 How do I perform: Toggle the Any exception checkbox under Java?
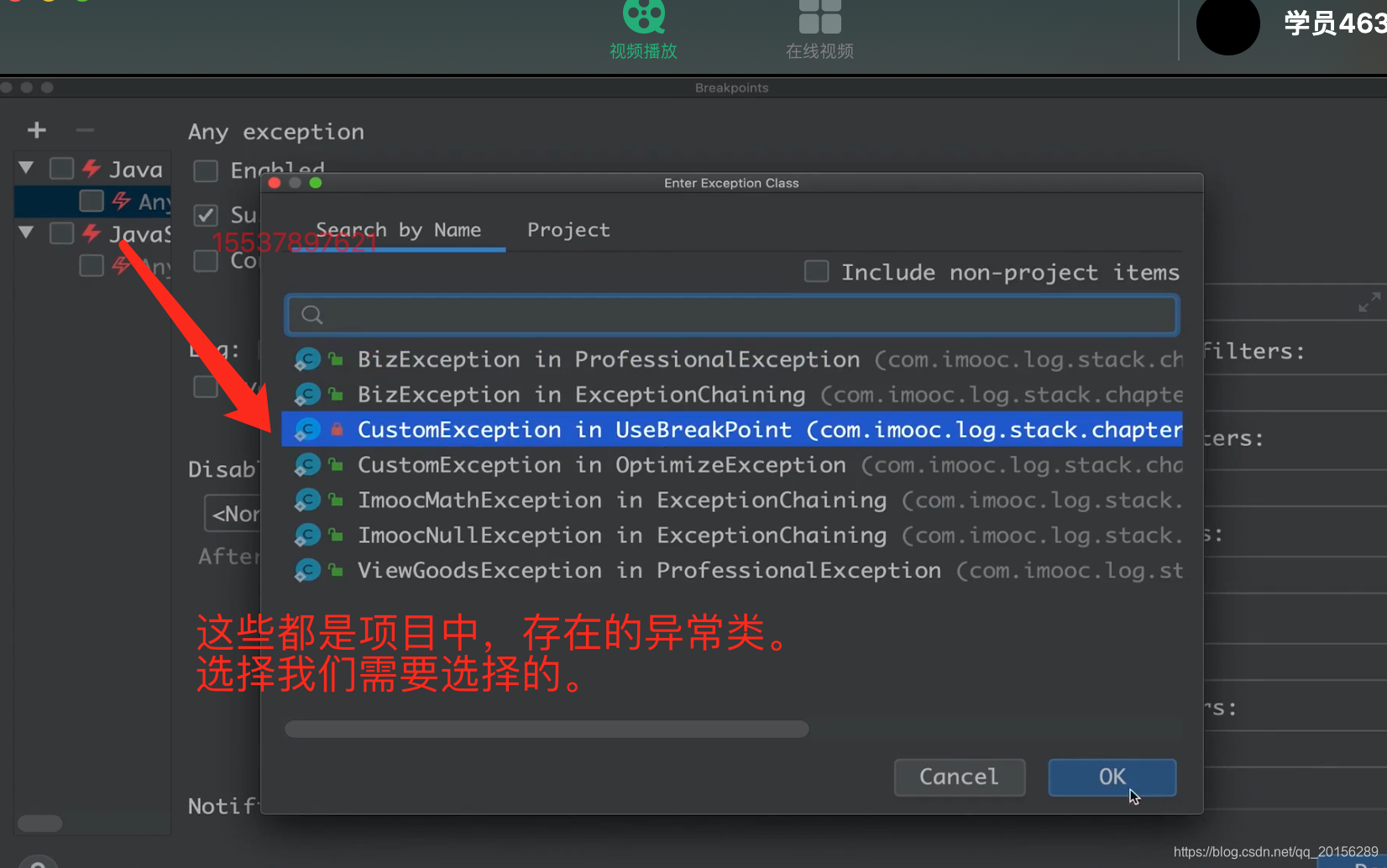point(91,201)
